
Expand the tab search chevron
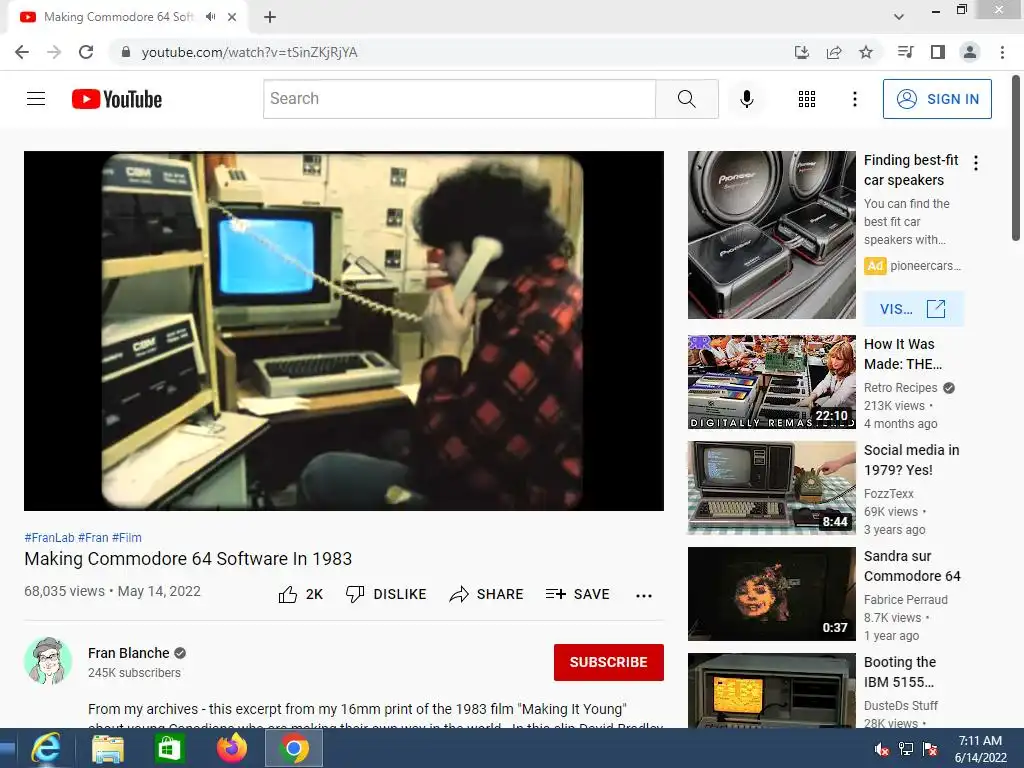click(x=899, y=17)
